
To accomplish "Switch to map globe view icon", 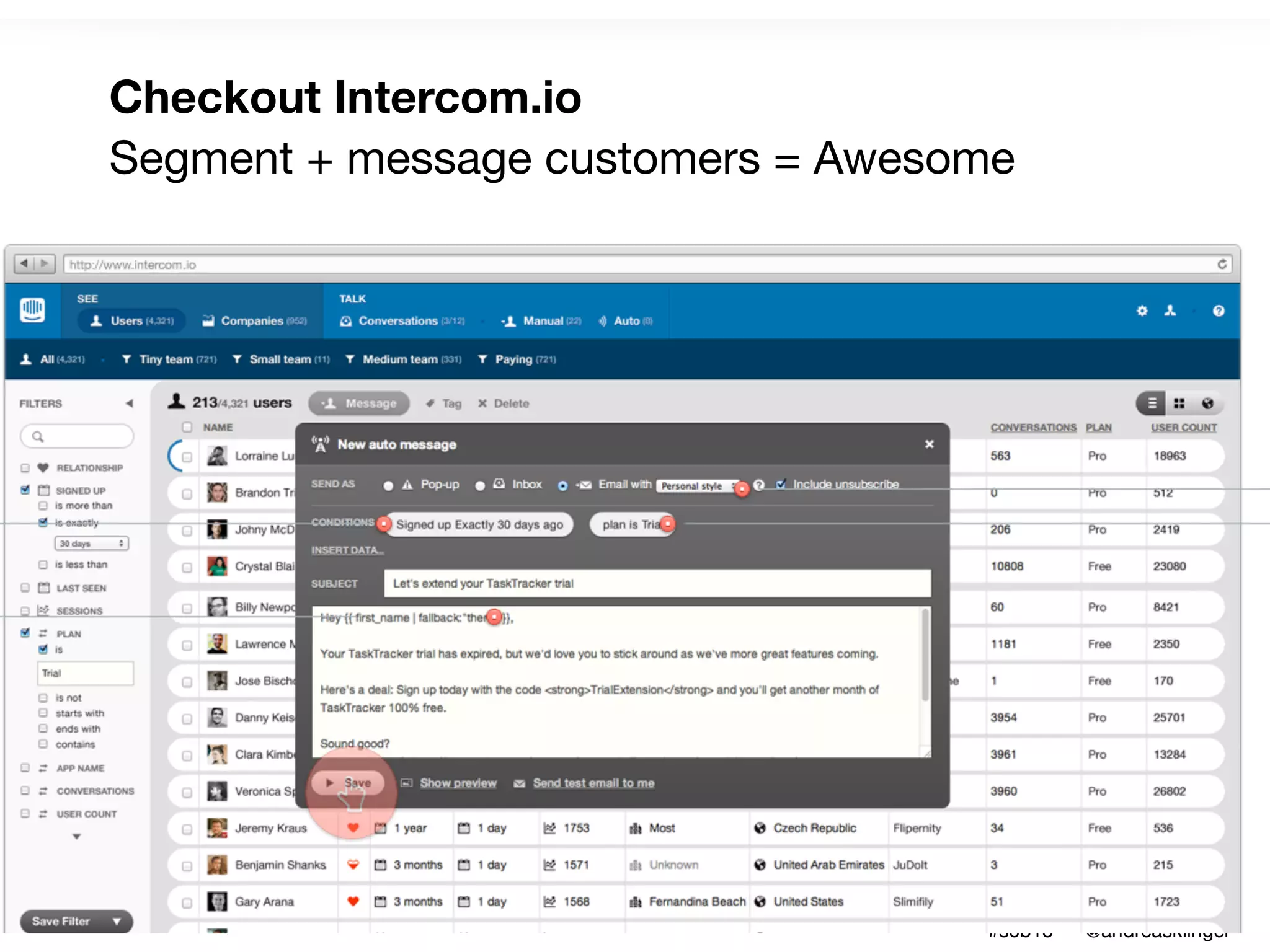I will click(x=1207, y=403).
